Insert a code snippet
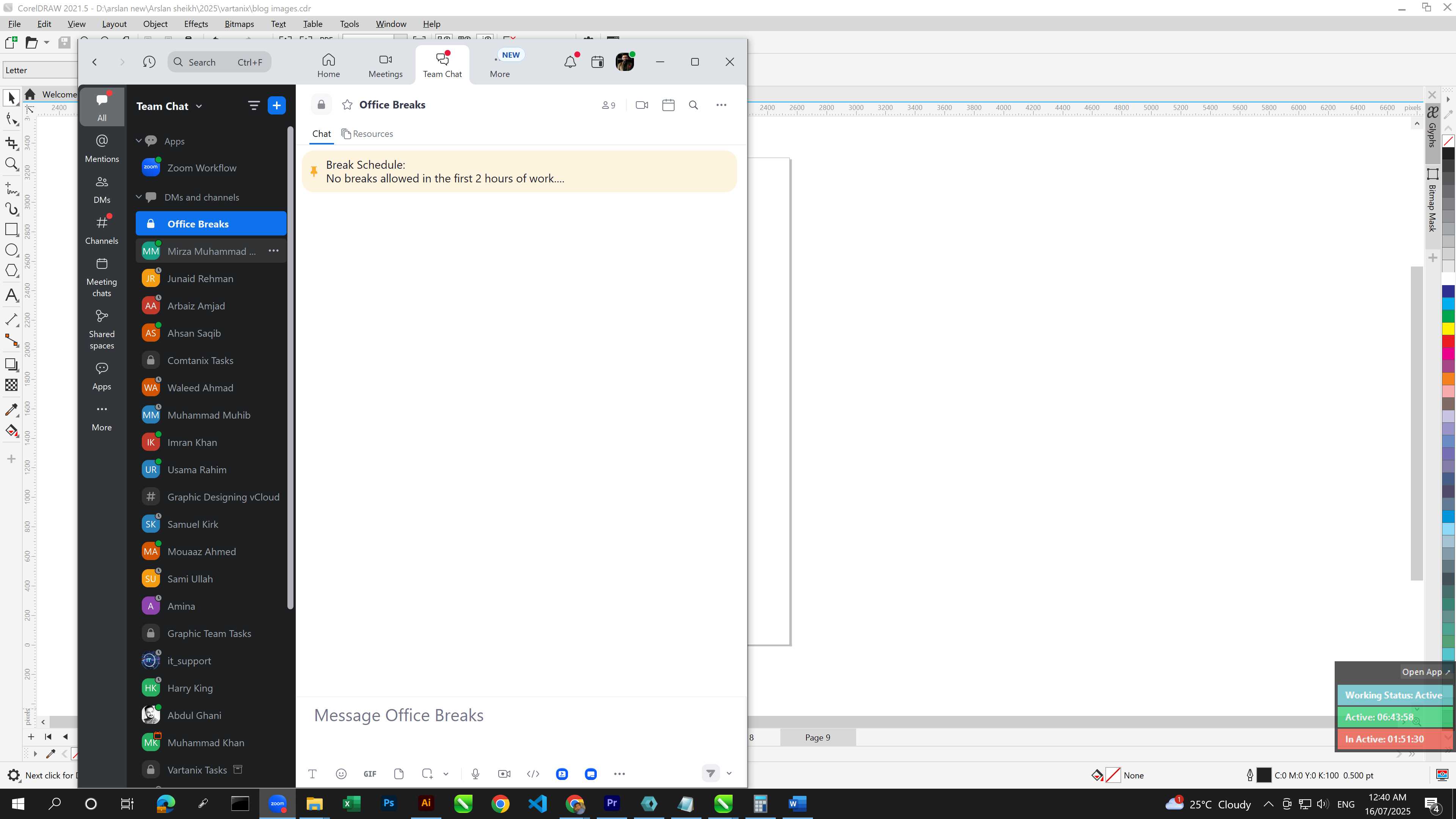Viewport: 1456px width, 819px height. (x=533, y=774)
